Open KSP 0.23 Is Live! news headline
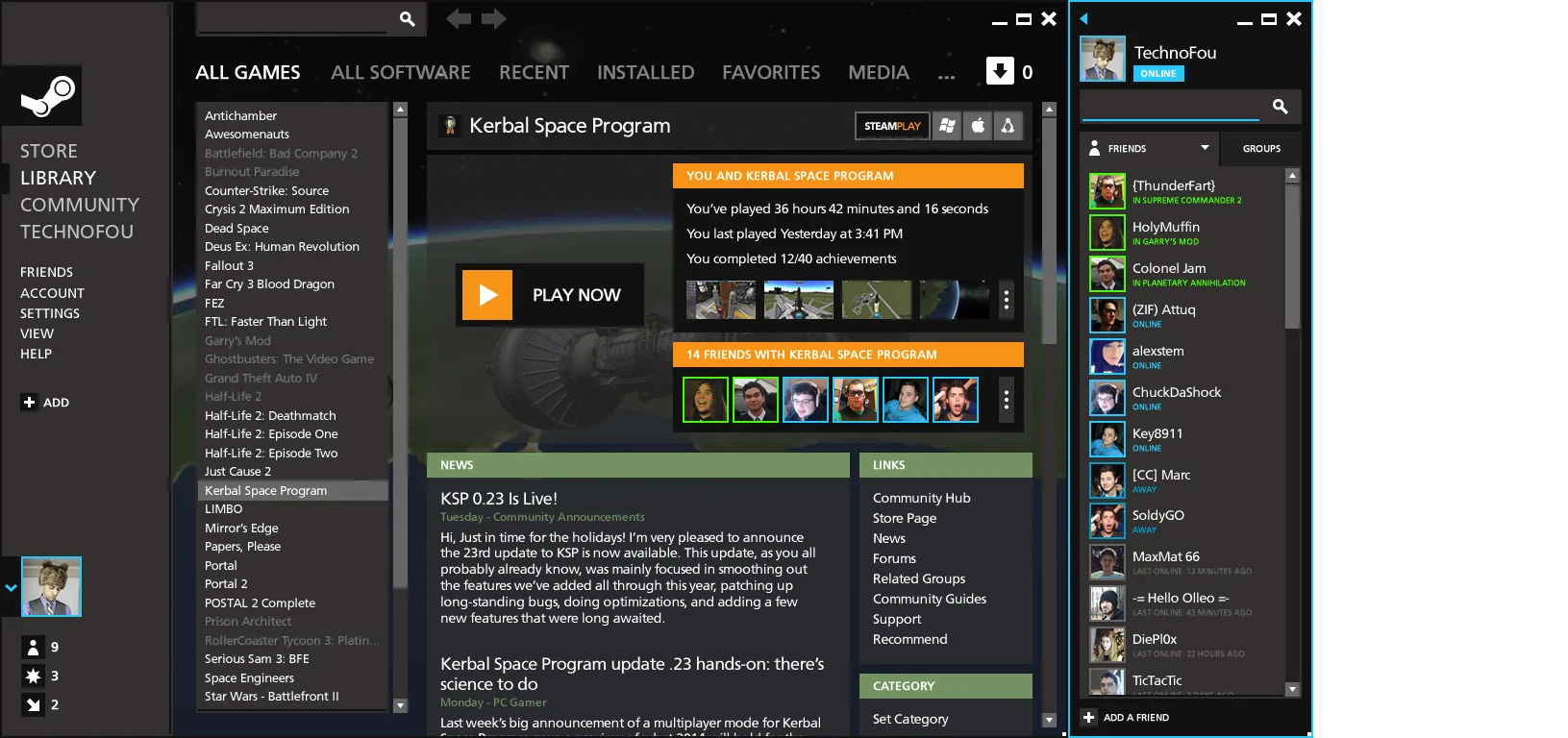The height and width of the screenshot is (738, 1568). click(499, 499)
